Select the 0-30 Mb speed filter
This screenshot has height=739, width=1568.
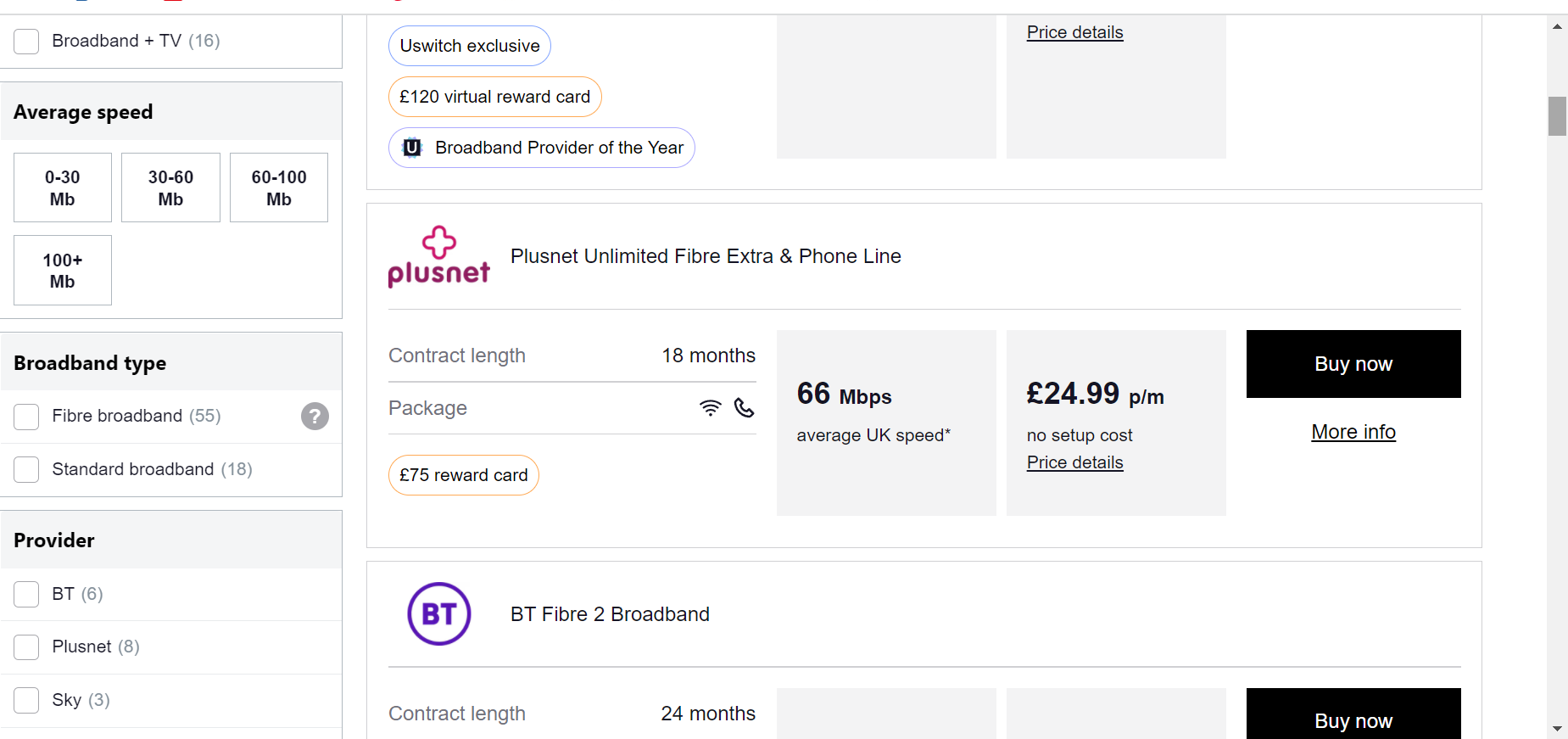click(x=62, y=188)
